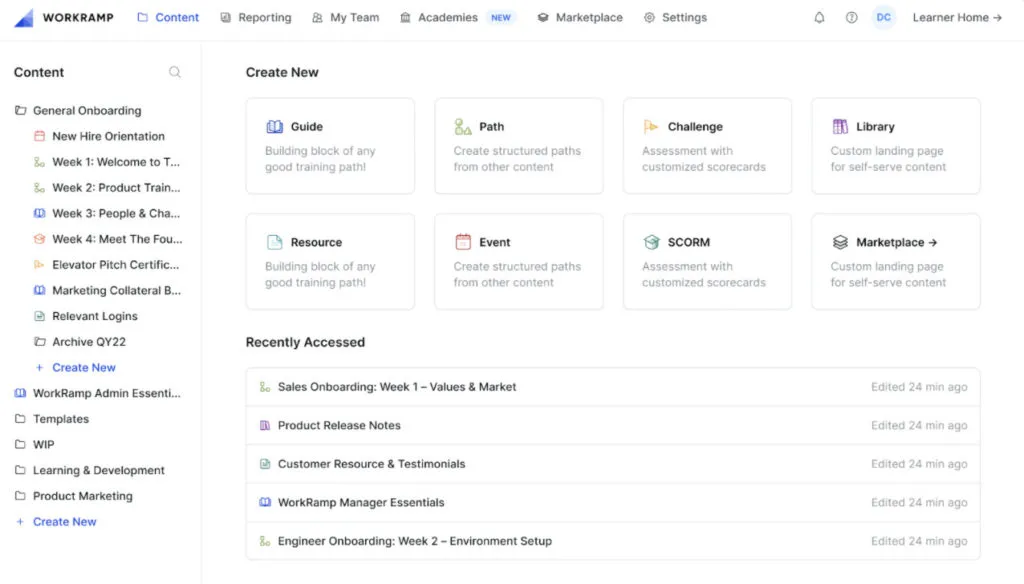
Task: Expand the WIP folder
Action: pos(35,445)
